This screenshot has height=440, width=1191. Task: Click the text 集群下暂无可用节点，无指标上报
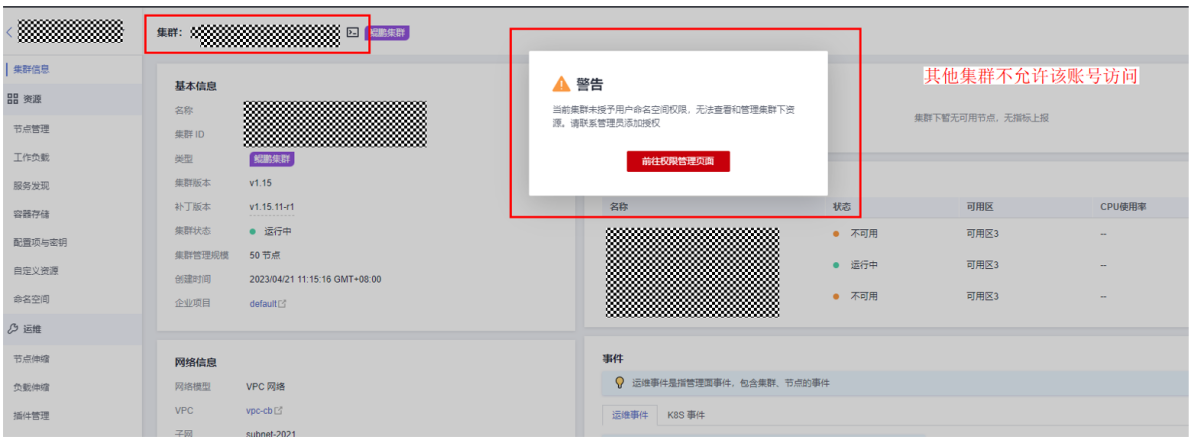pos(983,119)
